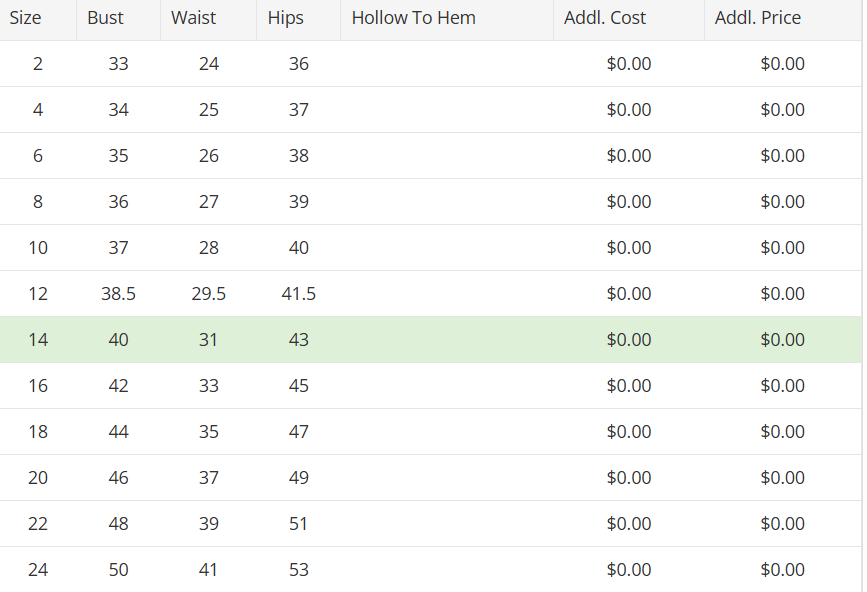
Task: Sort by the Size column header
Action: click(26, 18)
